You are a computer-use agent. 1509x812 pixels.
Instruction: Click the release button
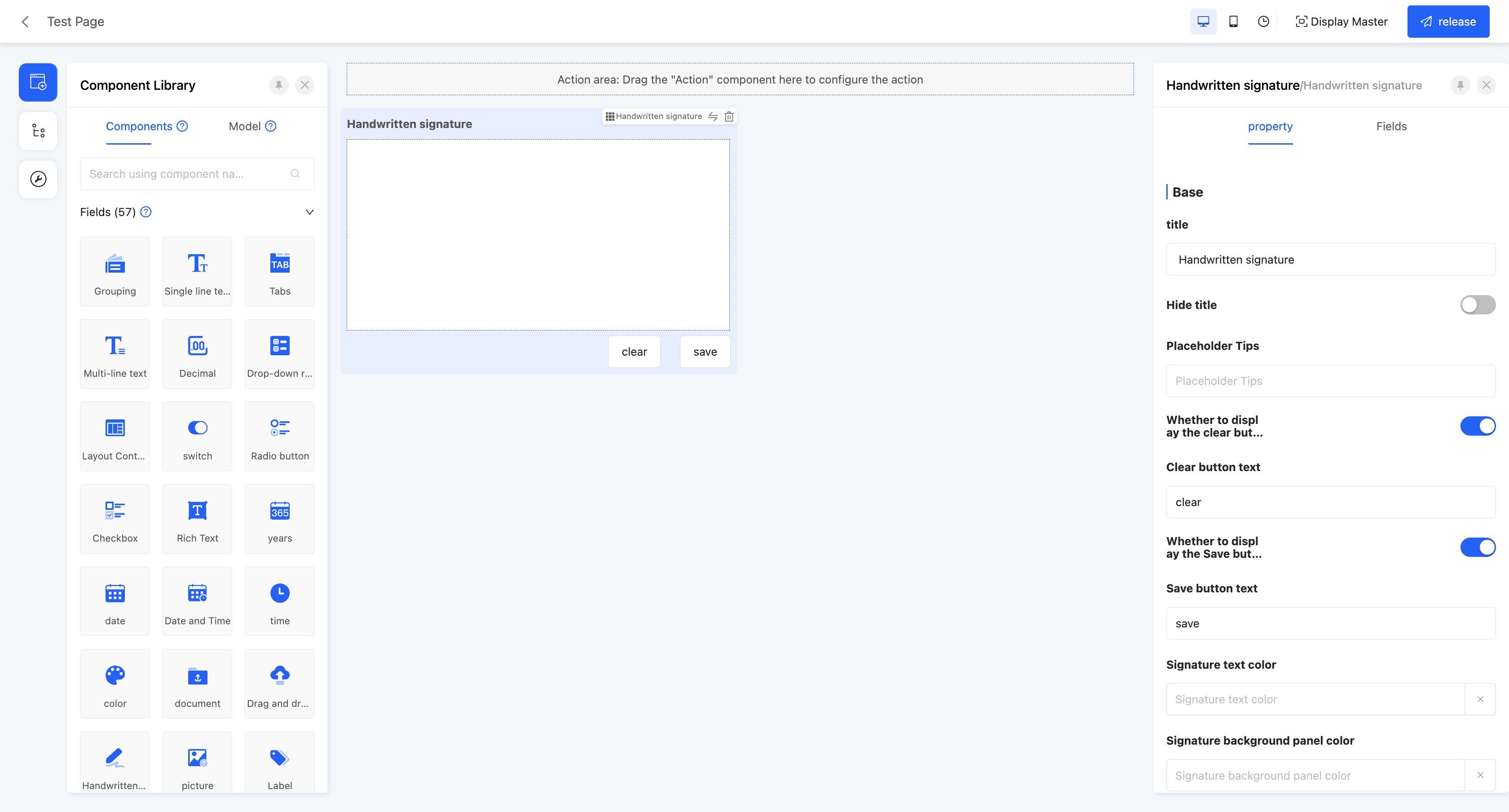point(1447,22)
